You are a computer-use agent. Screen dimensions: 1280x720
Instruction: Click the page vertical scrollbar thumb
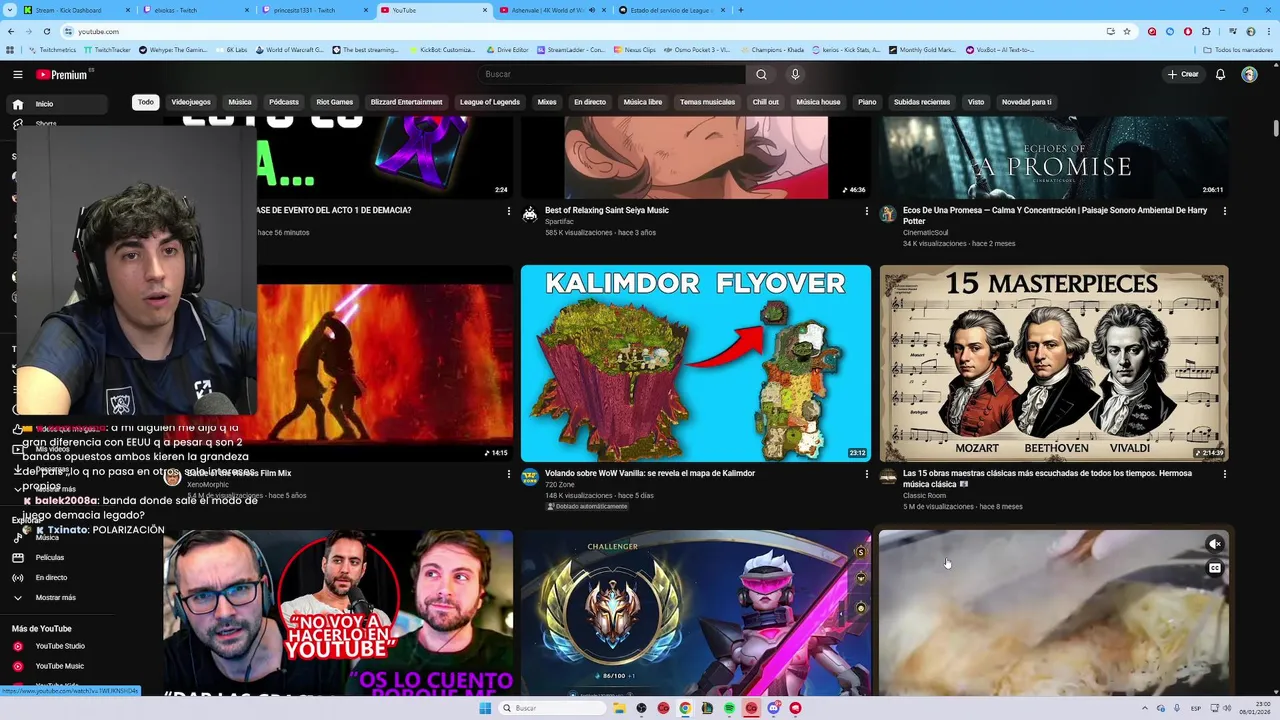(x=1275, y=129)
